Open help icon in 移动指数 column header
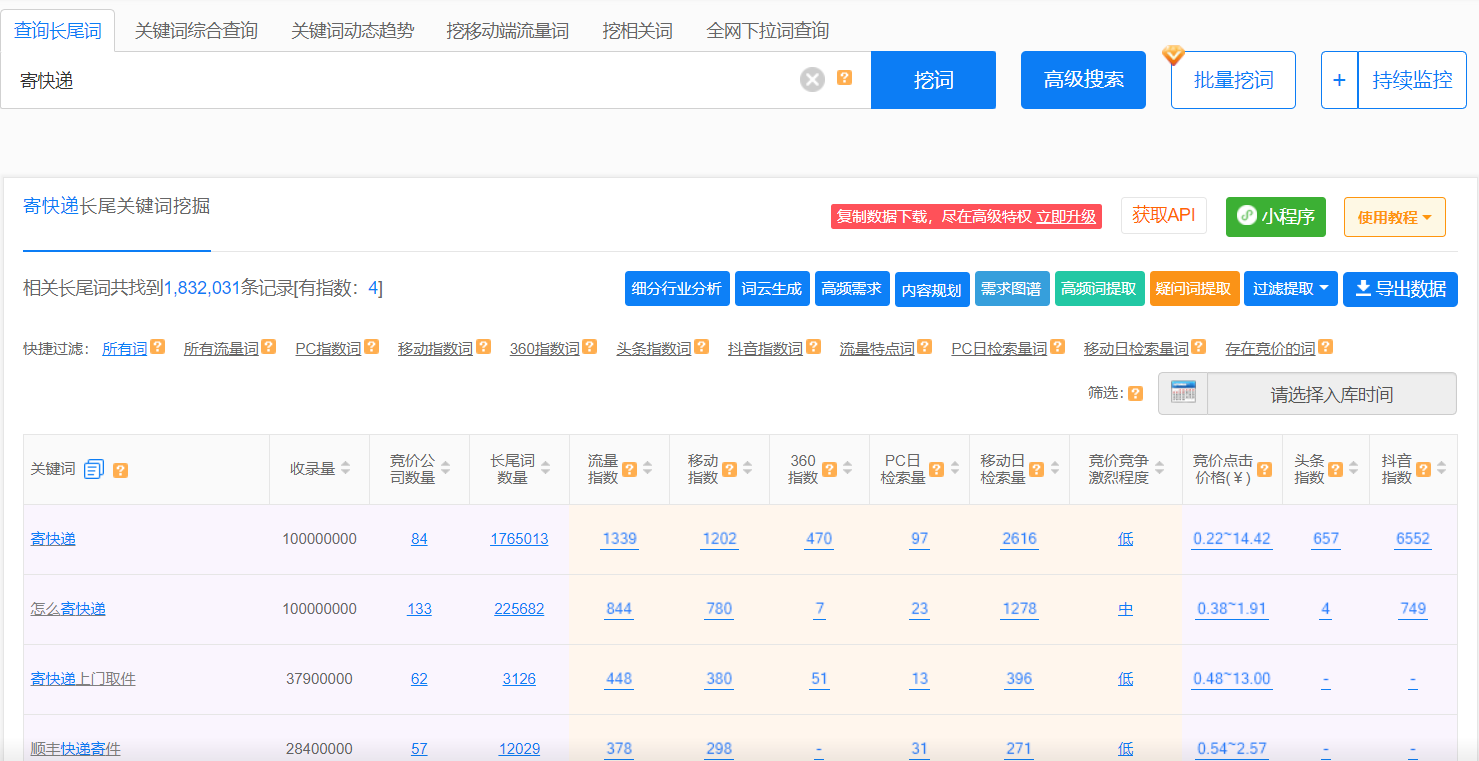The image size is (1479, 761). (x=730, y=468)
